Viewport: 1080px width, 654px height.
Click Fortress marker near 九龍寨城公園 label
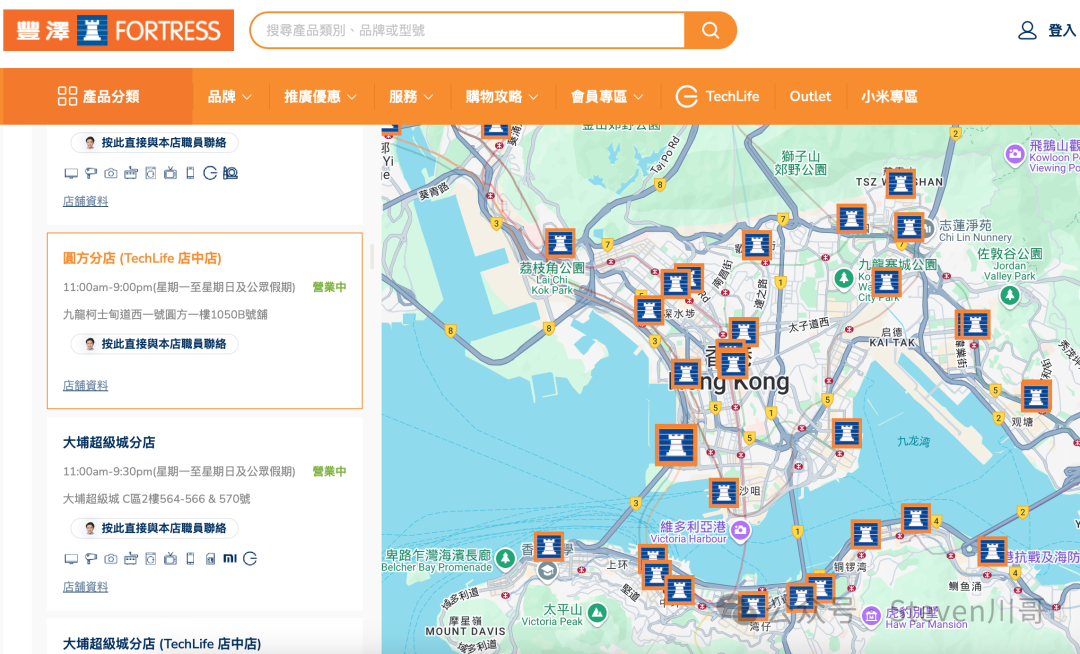pyautogui.click(x=886, y=282)
